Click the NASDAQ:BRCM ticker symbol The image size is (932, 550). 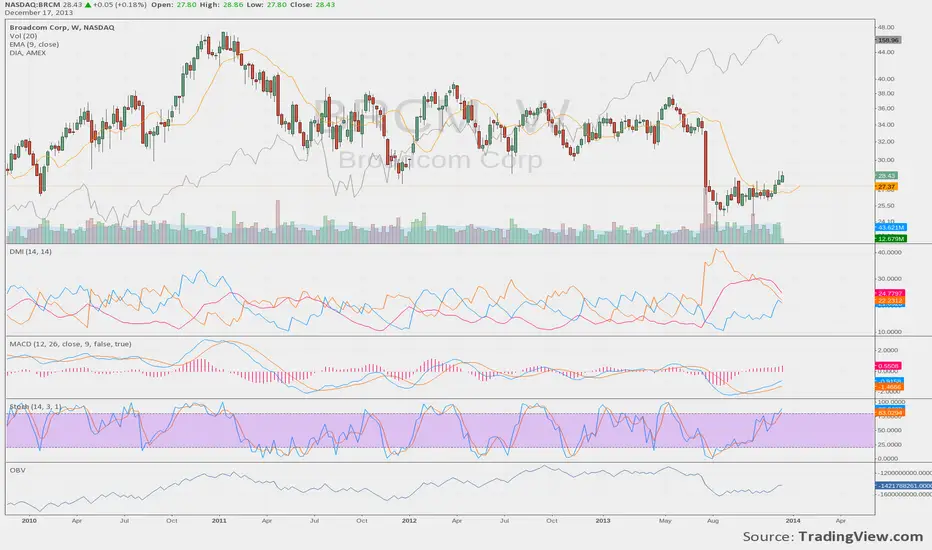pyautogui.click(x=32, y=4)
